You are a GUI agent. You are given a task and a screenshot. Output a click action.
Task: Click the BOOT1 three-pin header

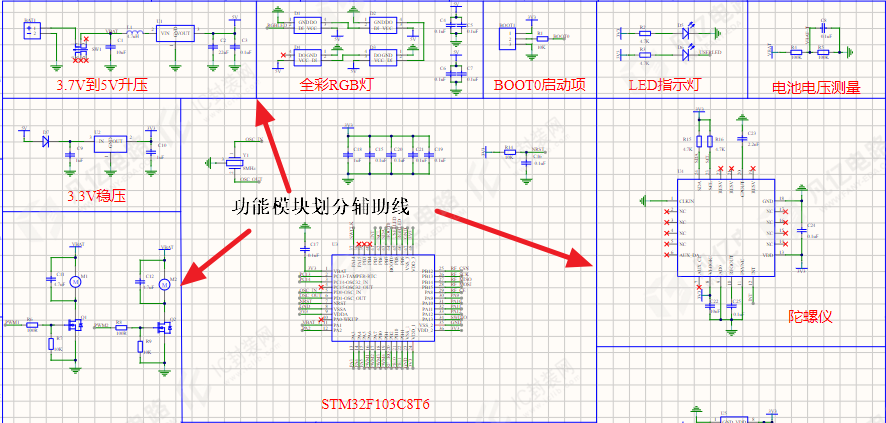pos(509,40)
